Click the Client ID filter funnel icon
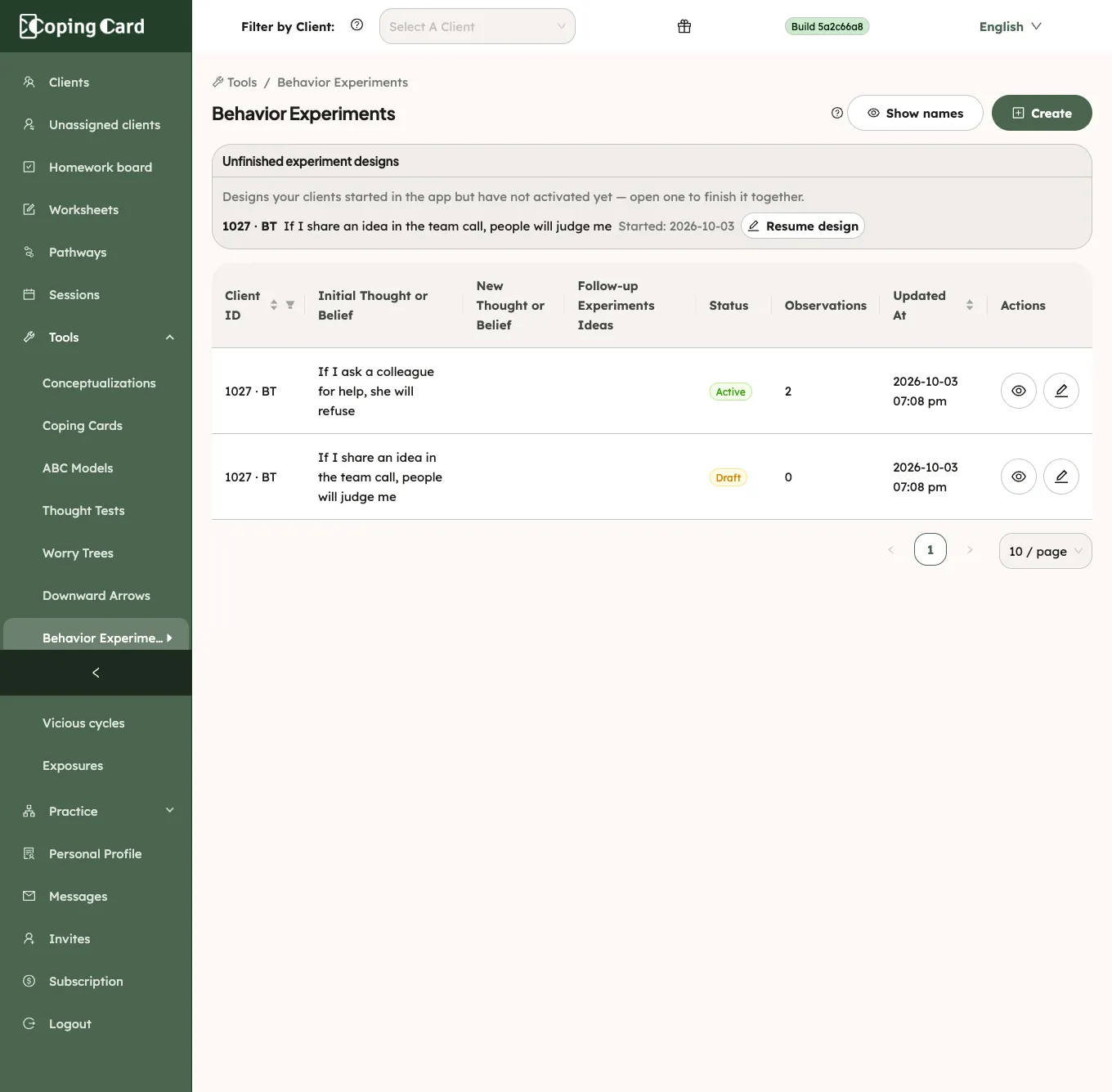The image size is (1112, 1092). click(289, 305)
